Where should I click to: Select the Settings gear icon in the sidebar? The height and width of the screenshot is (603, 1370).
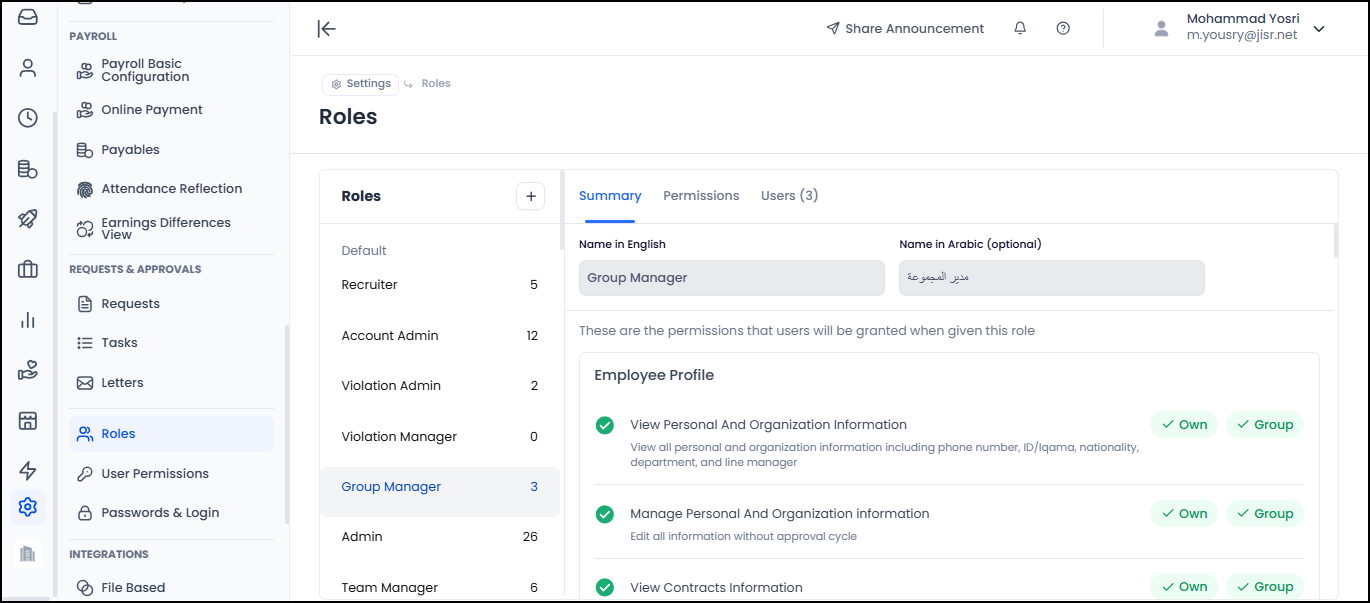tap(28, 507)
